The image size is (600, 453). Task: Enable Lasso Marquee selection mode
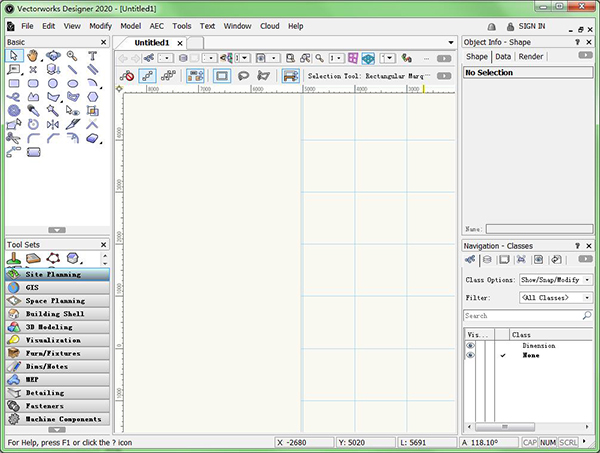243,76
